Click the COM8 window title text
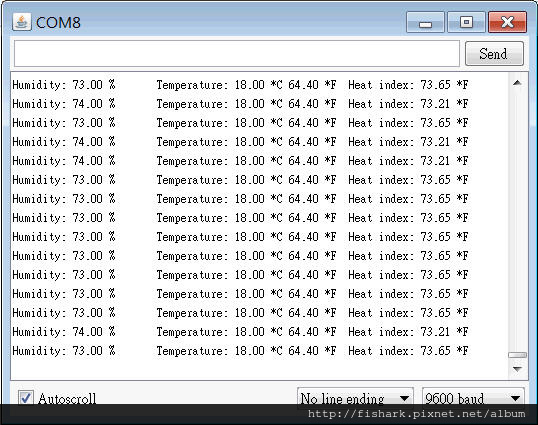Viewport: 538px width, 425px height. click(58, 23)
